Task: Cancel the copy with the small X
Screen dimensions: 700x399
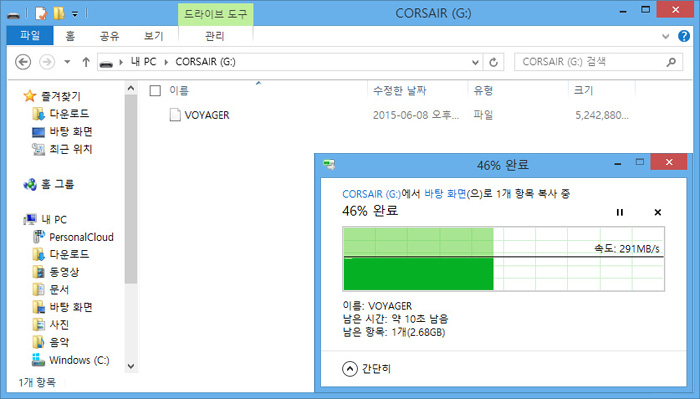Action: 658,212
